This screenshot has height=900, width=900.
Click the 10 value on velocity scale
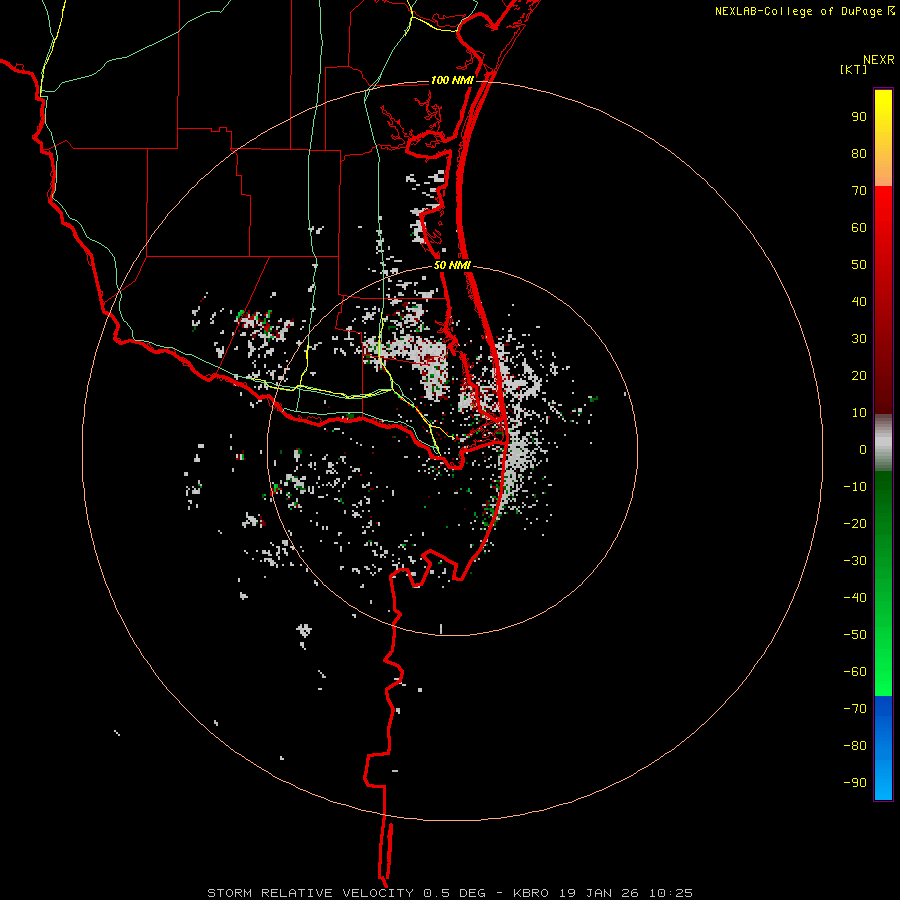pos(859,413)
